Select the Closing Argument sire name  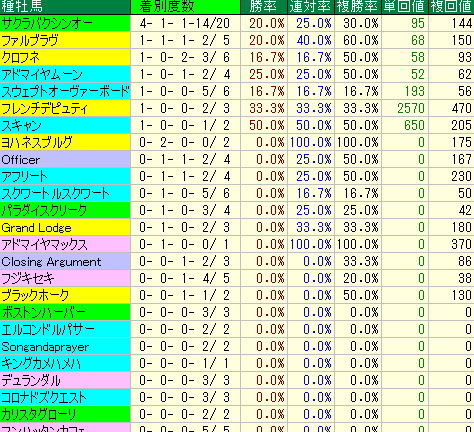click(65, 261)
